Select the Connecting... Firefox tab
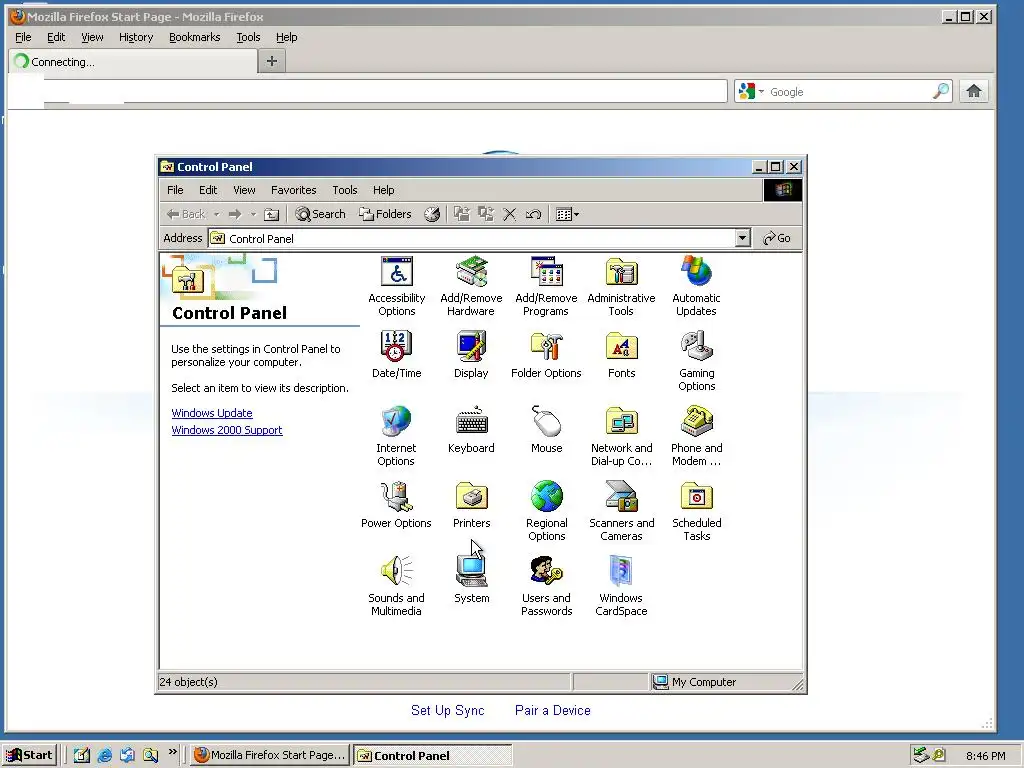This screenshot has height=768, width=1024. click(133, 61)
